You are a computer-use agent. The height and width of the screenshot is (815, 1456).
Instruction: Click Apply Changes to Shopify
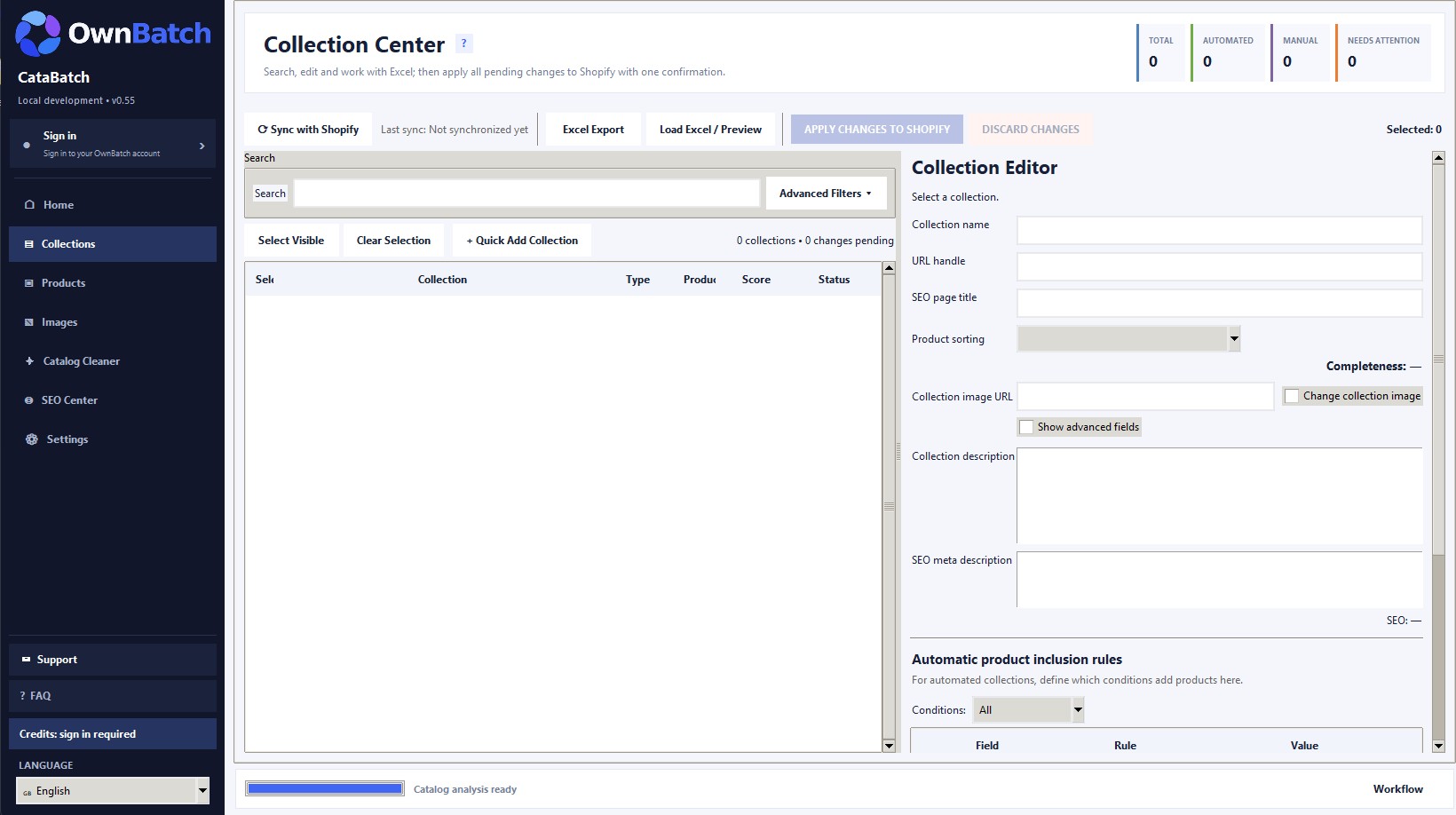click(x=877, y=130)
